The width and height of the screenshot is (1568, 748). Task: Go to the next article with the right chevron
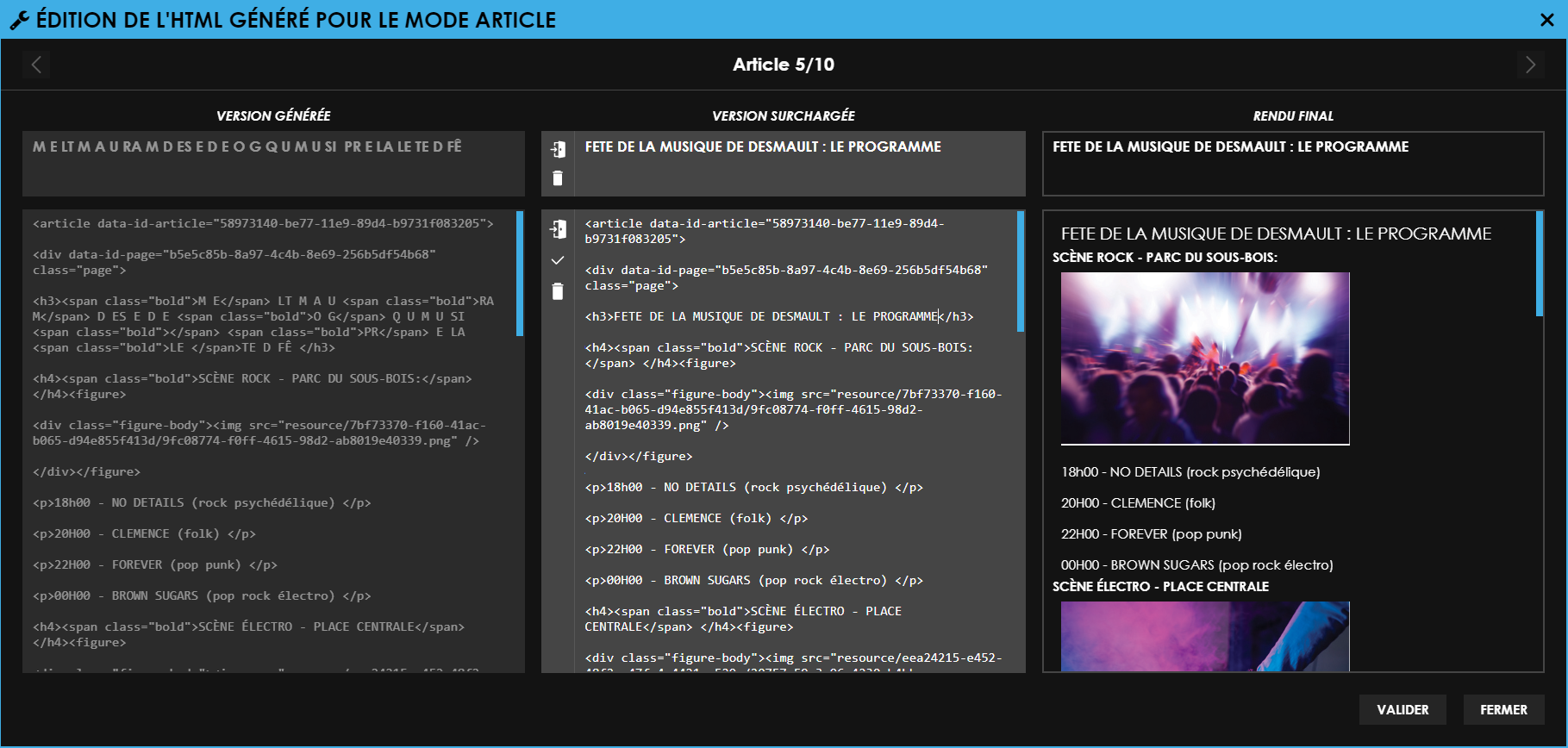coord(1530,65)
